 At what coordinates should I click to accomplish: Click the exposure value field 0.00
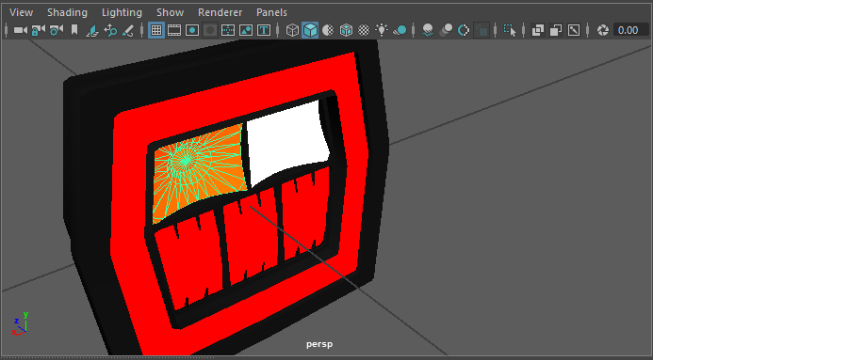[x=630, y=30]
